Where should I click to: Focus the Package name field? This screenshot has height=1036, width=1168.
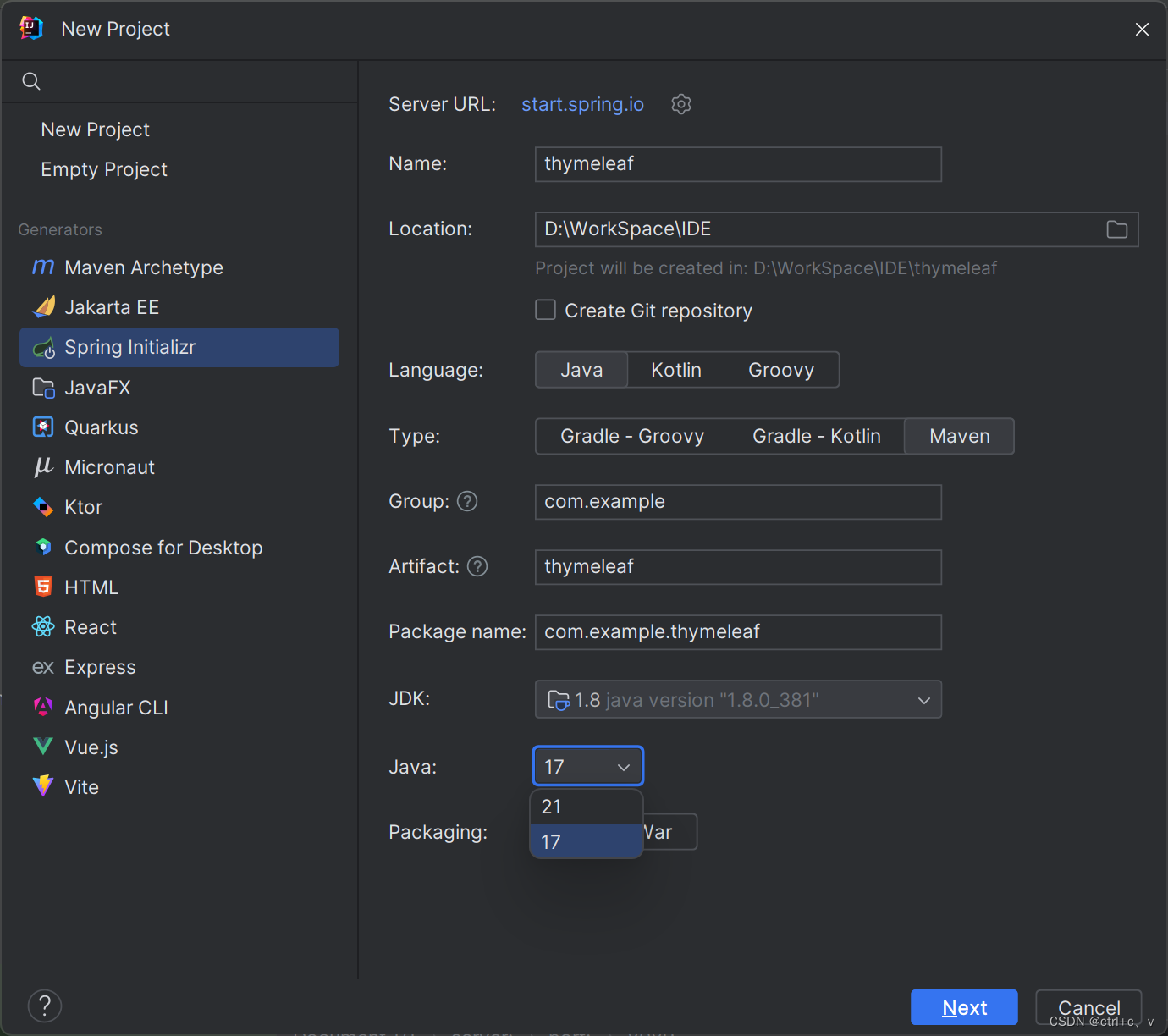point(738,632)
